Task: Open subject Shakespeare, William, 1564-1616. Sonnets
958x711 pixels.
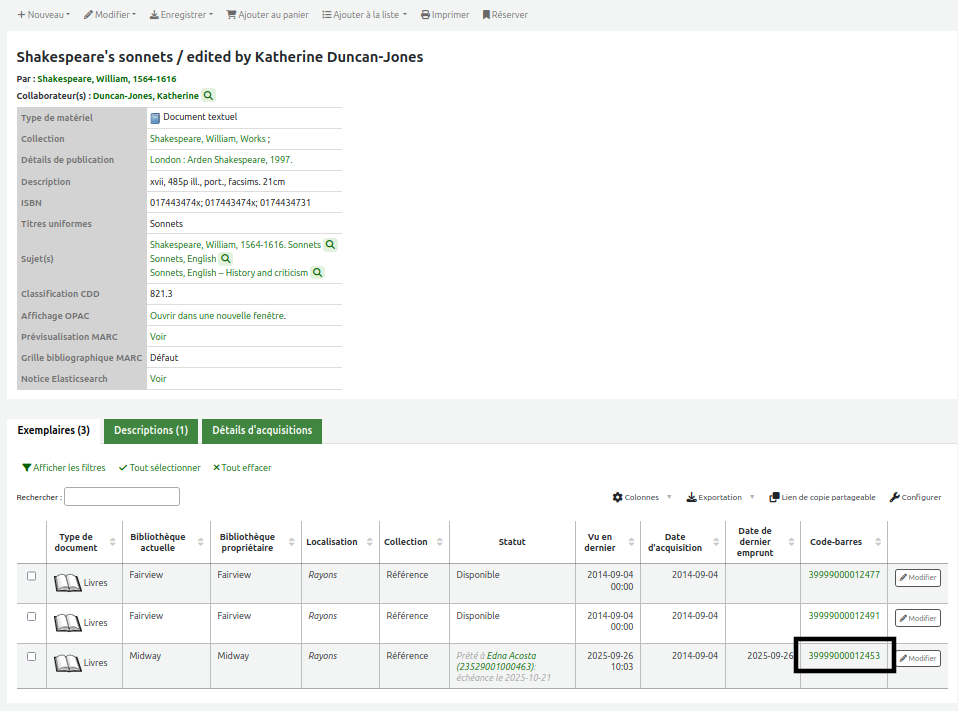Action: point(235,244)
